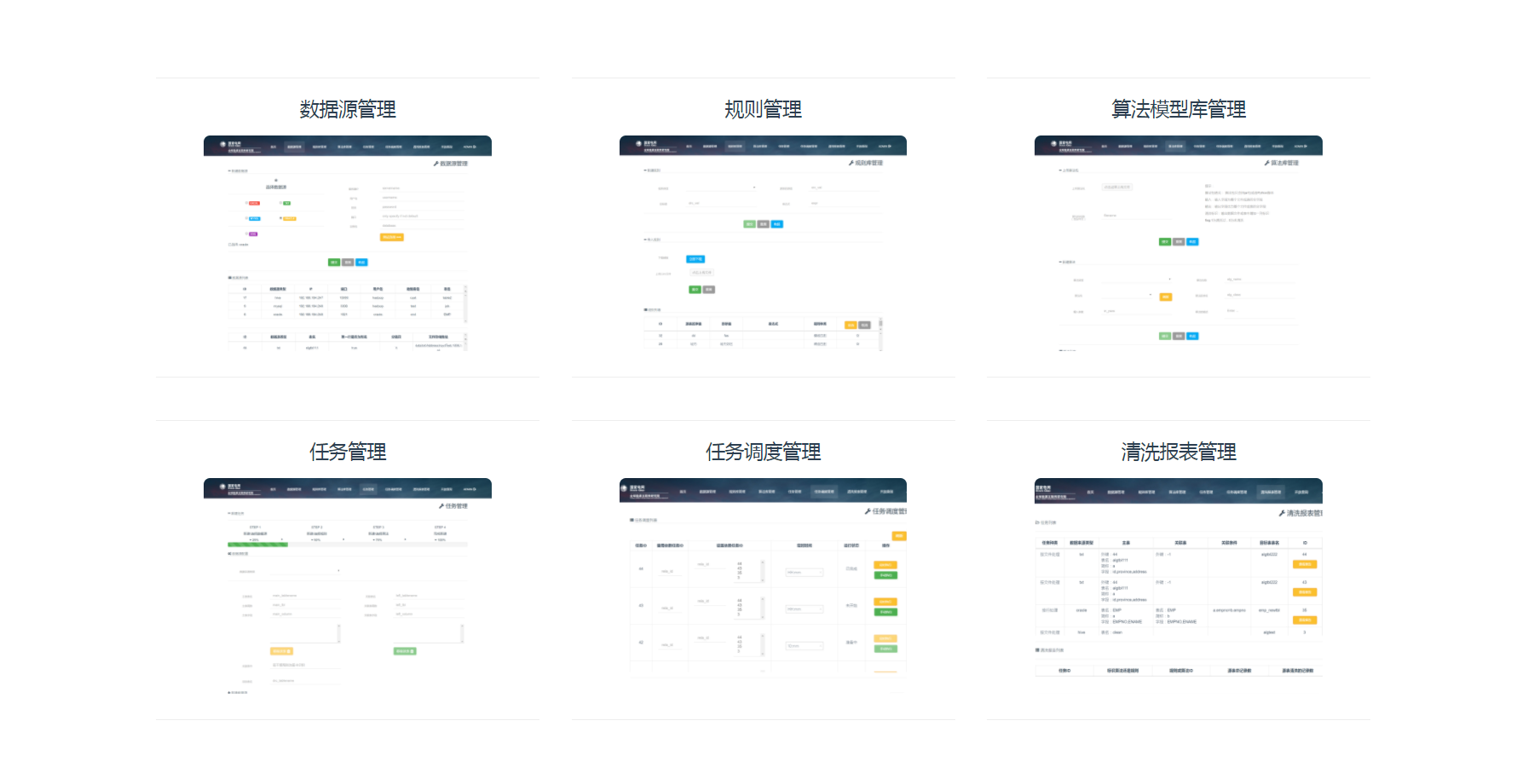View the screenshot thumbnail under 规则管理
The image size is (1534, 784).
[763, 244]
